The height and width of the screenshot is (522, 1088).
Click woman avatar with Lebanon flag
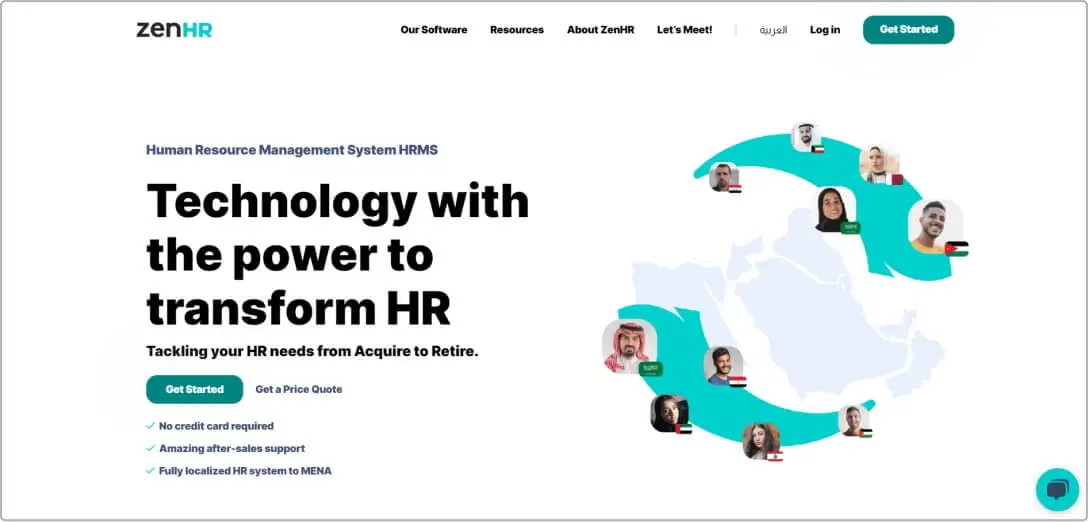(760, 440)
